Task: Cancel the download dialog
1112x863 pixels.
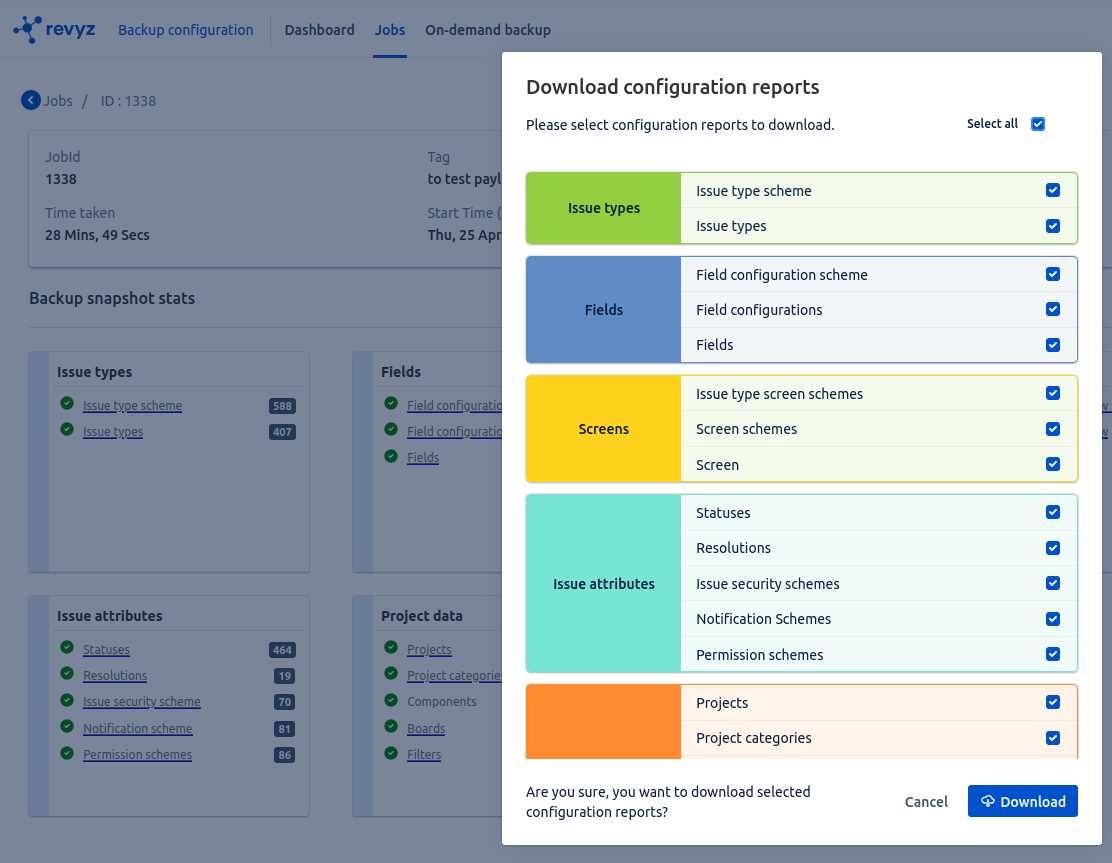Action: click(926, 801)
